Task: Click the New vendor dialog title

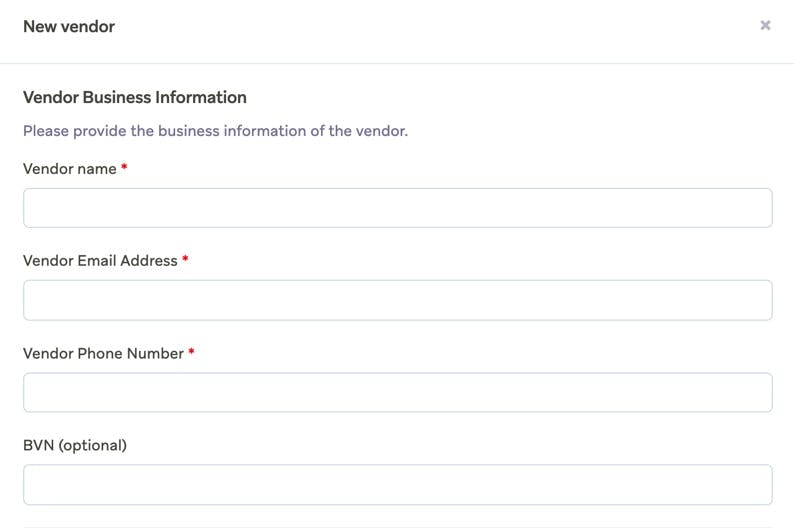Action: pyautogui.click(x=69, y=27)
